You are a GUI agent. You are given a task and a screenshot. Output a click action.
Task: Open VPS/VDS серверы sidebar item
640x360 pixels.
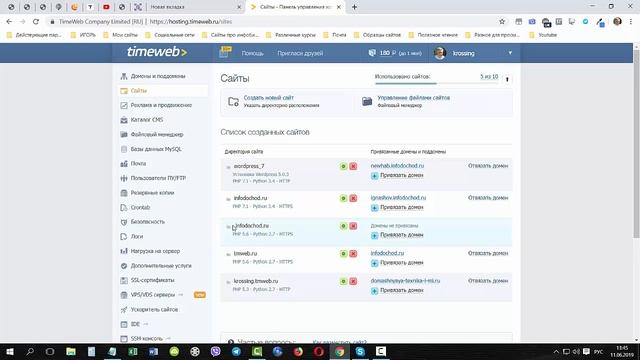153,295
